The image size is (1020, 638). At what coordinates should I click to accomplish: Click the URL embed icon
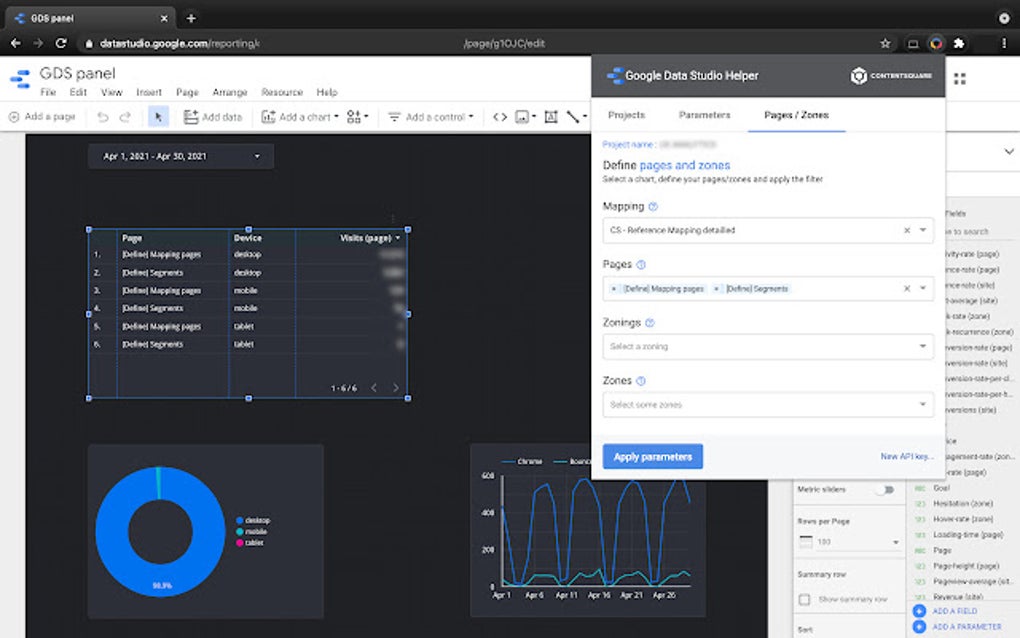498,117
